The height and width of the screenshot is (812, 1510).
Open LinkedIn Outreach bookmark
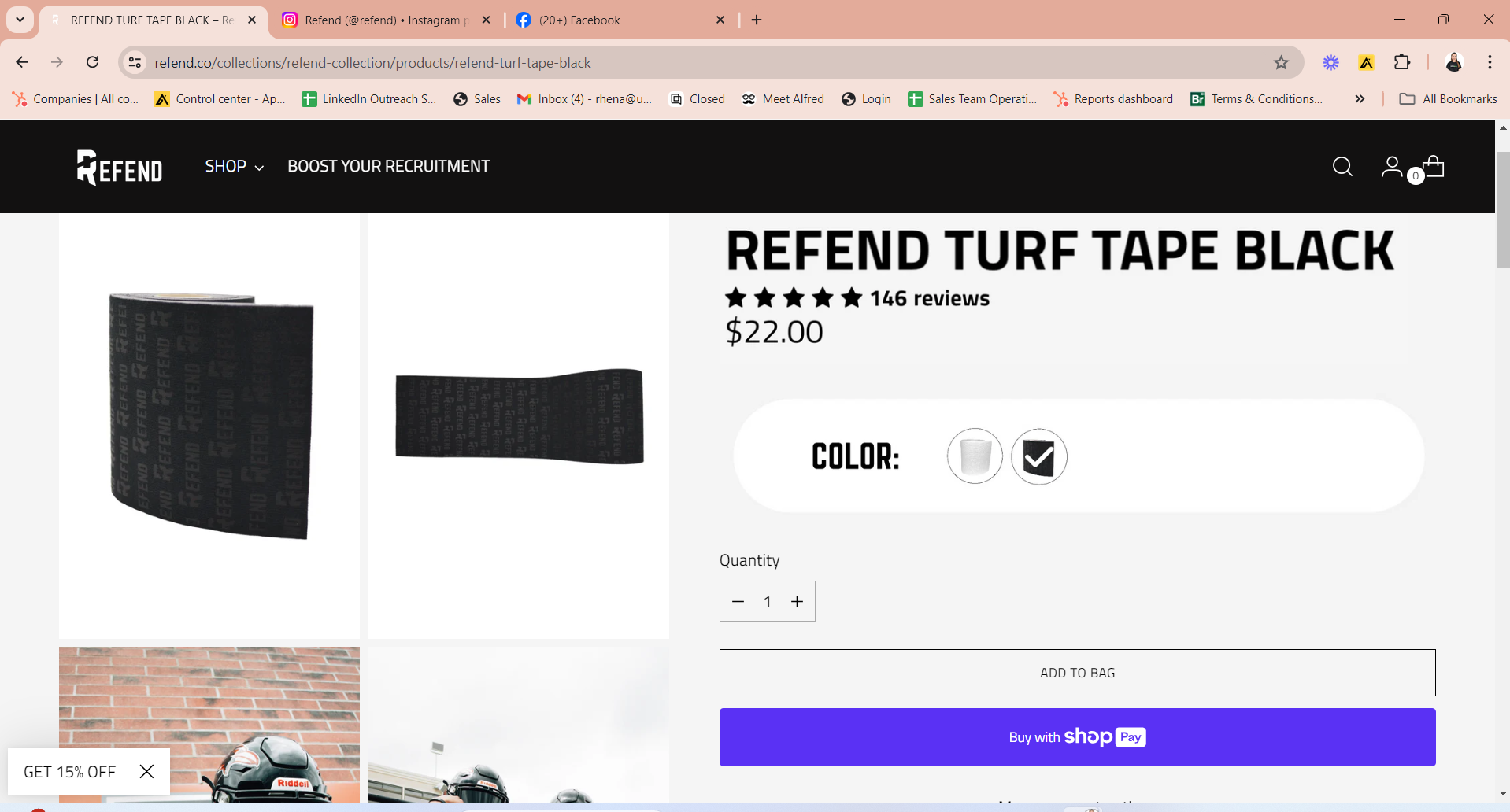pyautogui.click(x=369, y=99)
